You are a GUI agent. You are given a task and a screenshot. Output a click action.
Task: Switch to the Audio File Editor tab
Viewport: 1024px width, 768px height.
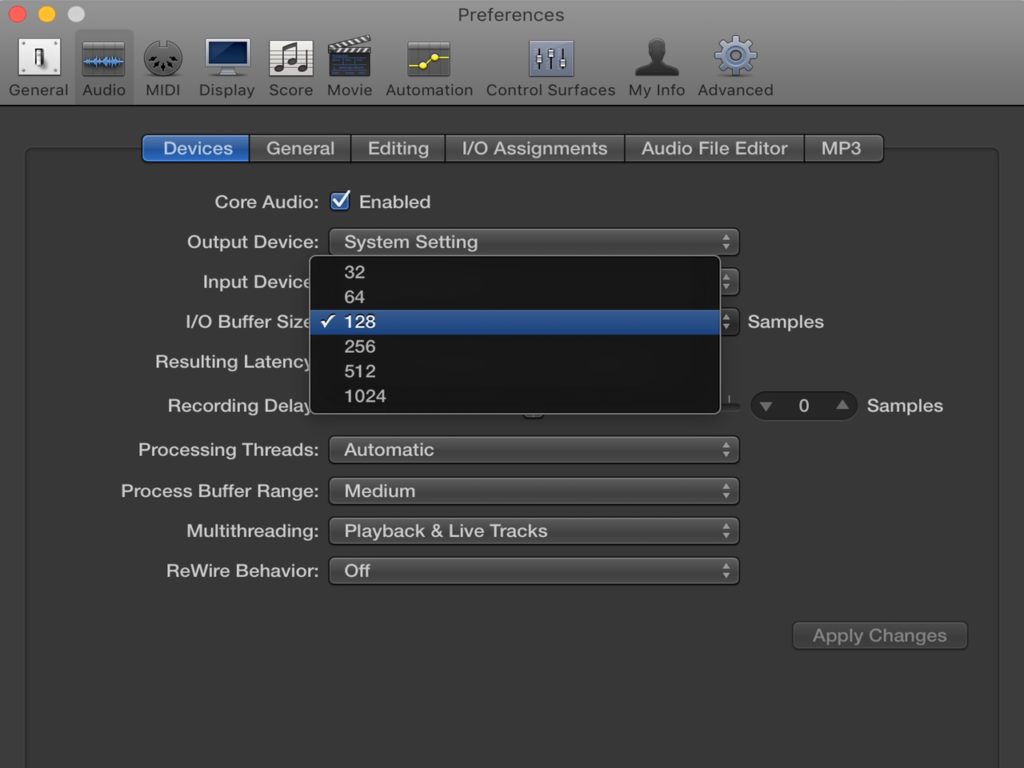click(x=714, y=148)
